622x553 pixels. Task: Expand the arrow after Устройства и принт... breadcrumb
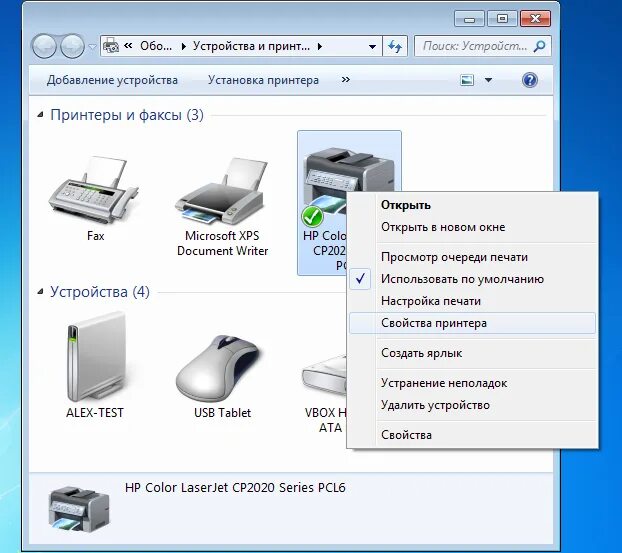click(320, 46)
